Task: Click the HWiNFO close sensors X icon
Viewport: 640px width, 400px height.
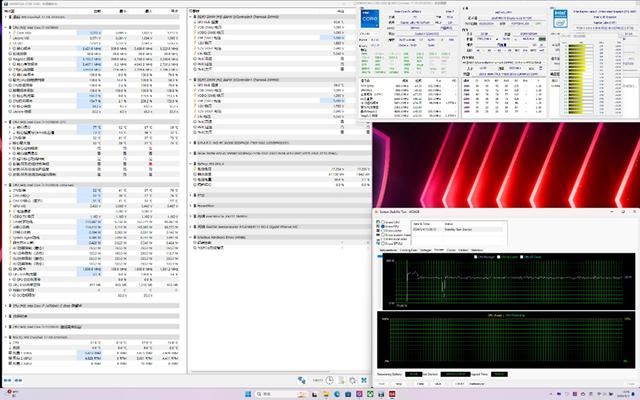Action: click(x=365, y=381)
